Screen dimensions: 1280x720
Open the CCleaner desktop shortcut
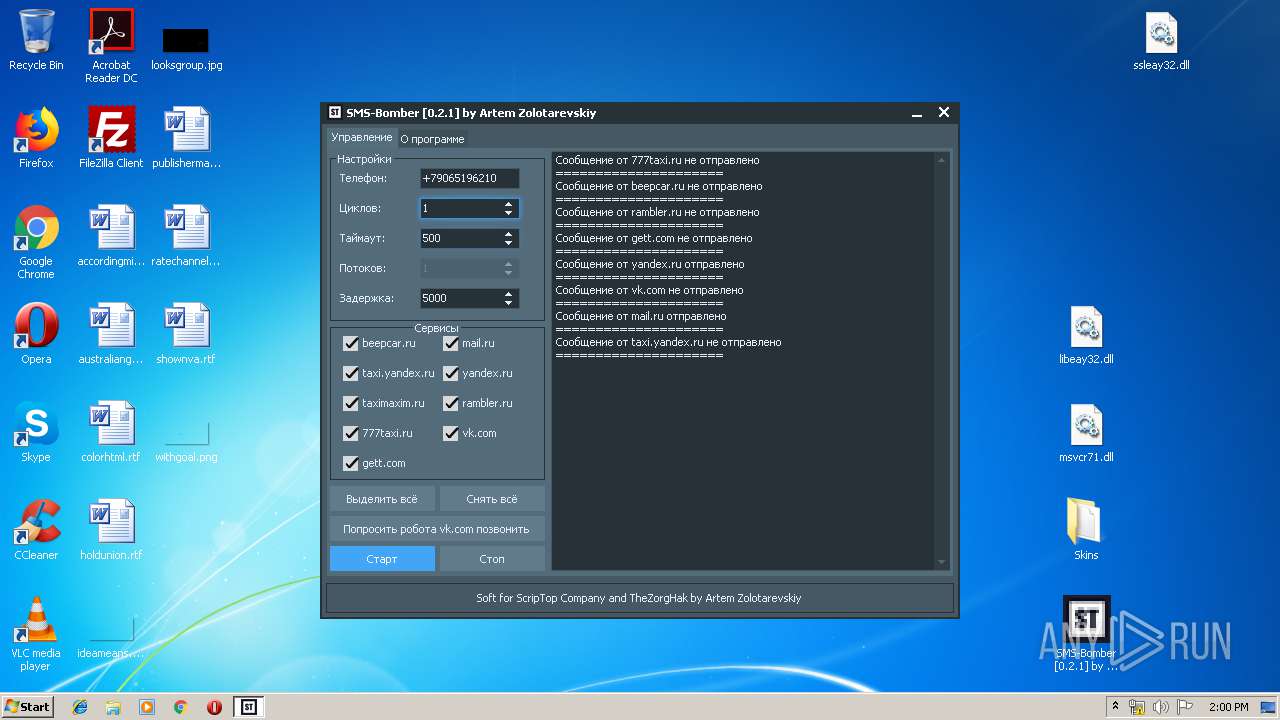coord(36,530)
